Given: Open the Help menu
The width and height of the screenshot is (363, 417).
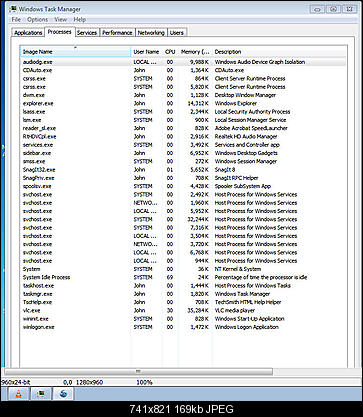Looking at the screenshot, I should (80, 20).
